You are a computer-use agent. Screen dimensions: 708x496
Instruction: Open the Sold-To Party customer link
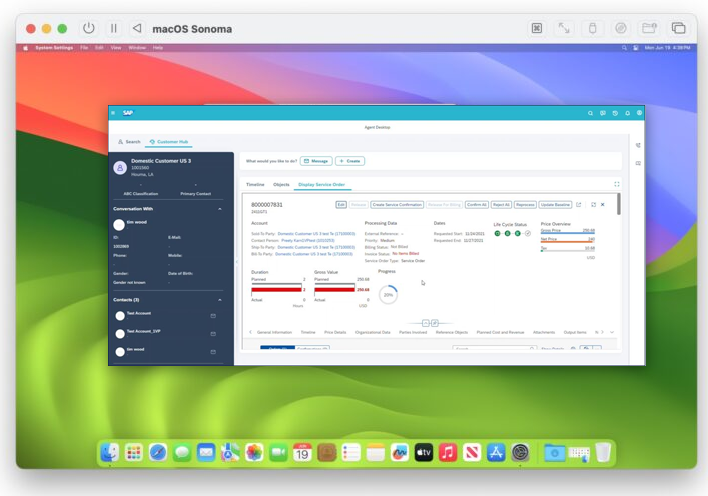(x=316, y=234)
